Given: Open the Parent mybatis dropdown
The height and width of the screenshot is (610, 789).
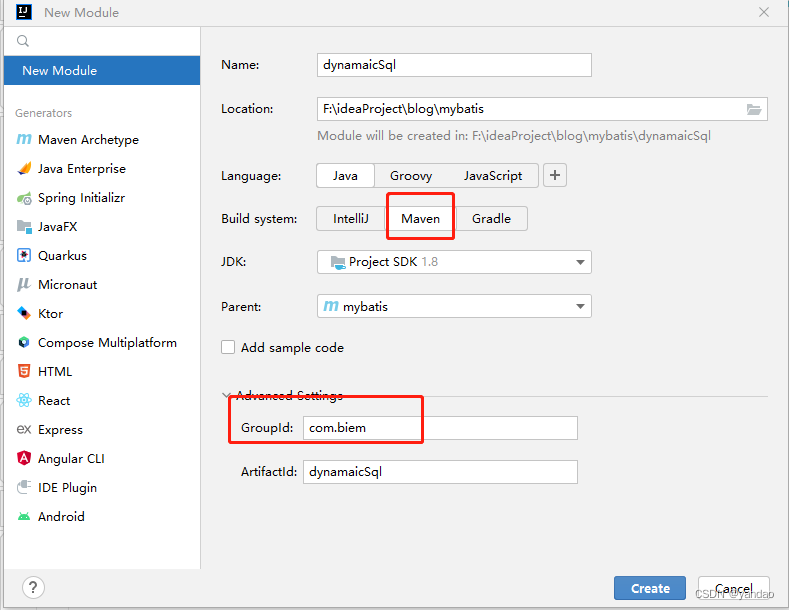Looking at the screenshot, I should (454, 307).
